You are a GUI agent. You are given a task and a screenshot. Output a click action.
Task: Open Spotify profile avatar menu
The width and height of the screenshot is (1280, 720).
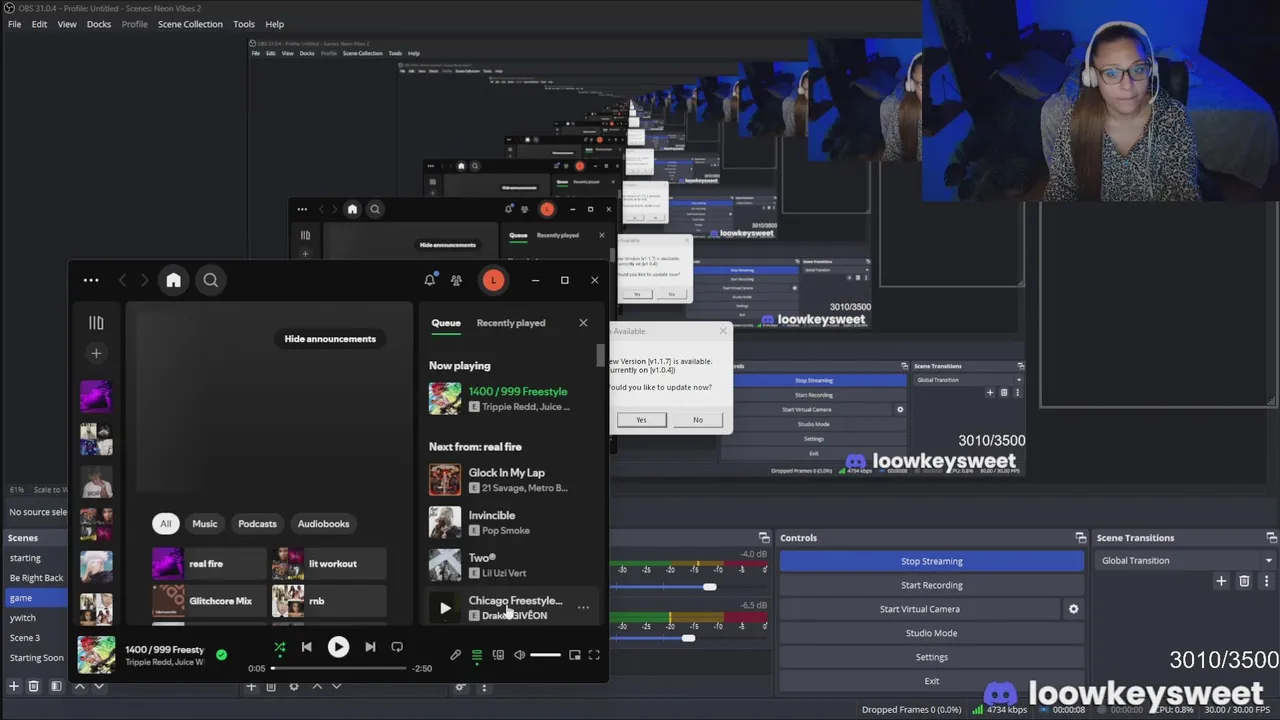point(493,280)
